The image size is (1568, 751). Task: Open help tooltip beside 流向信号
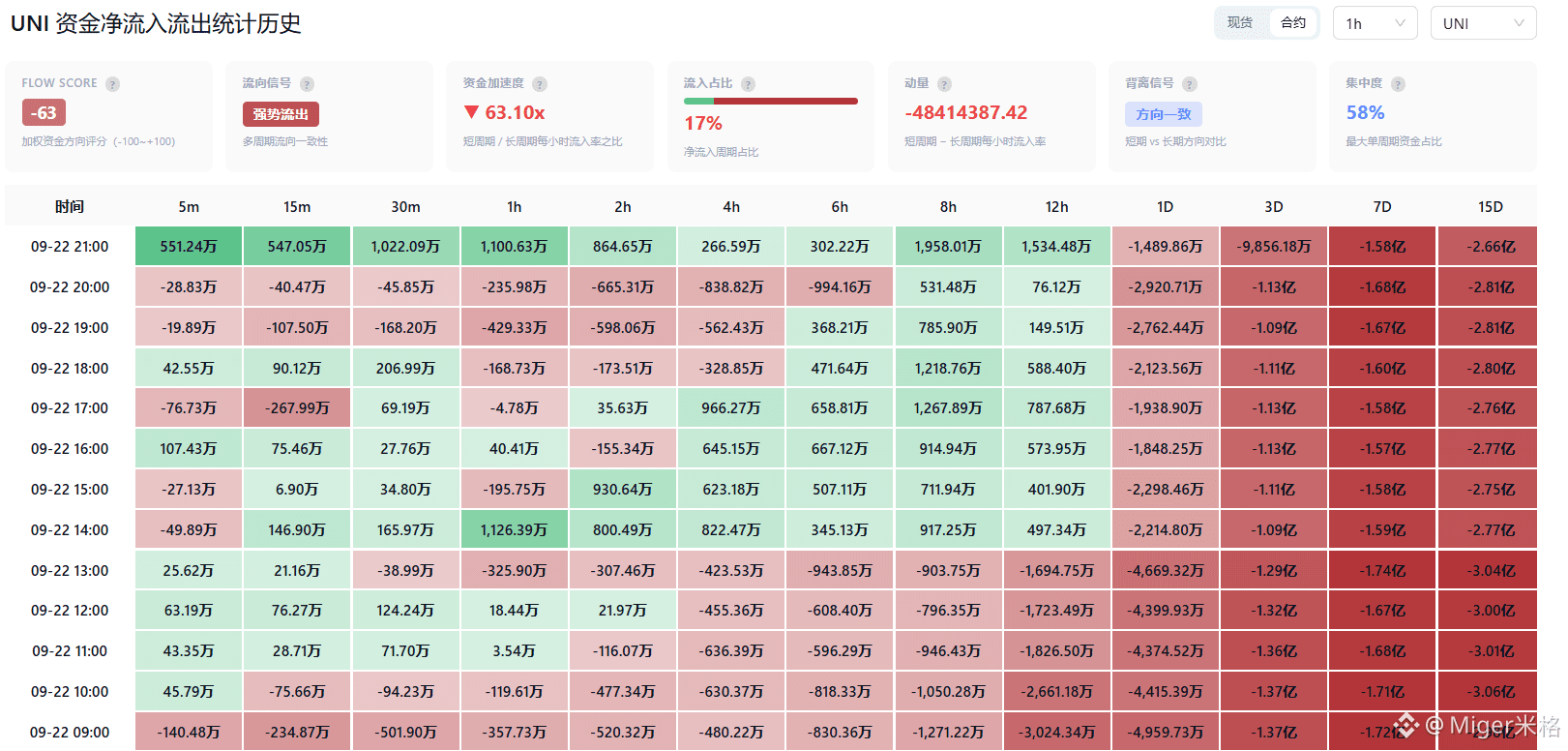(307, 84)
